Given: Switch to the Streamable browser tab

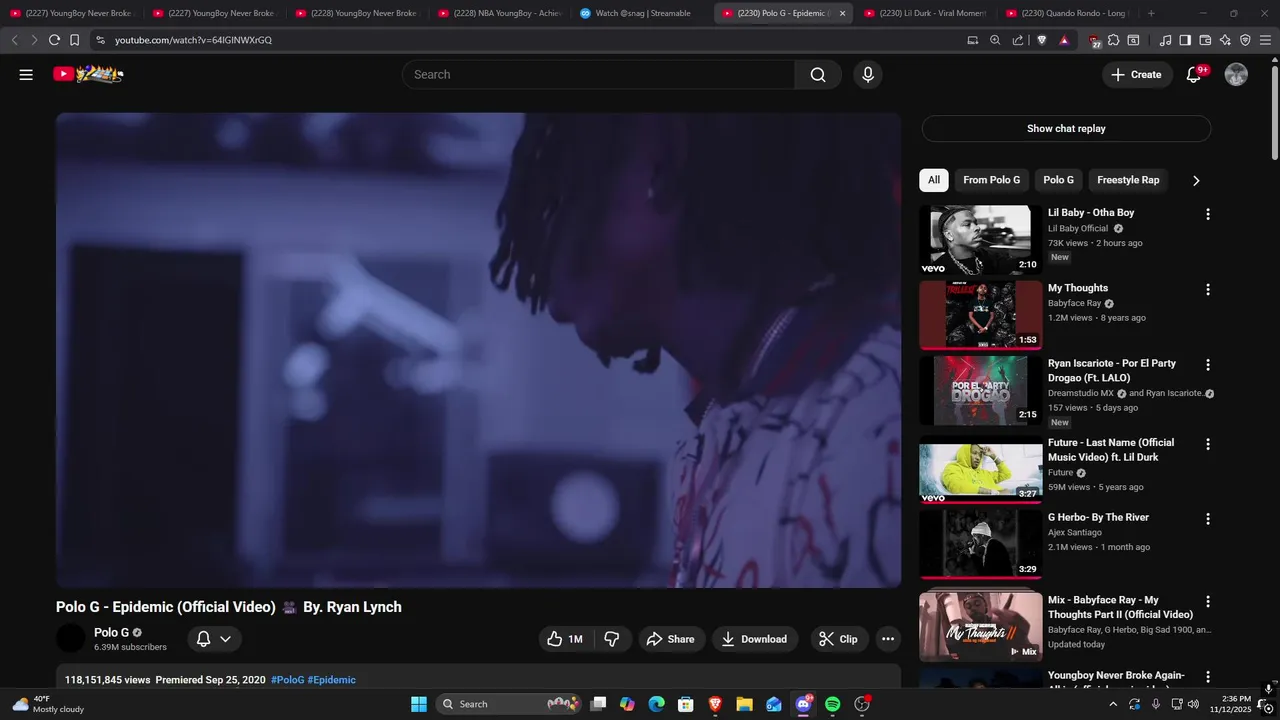Looking at the screenshot, I should 640,13.
